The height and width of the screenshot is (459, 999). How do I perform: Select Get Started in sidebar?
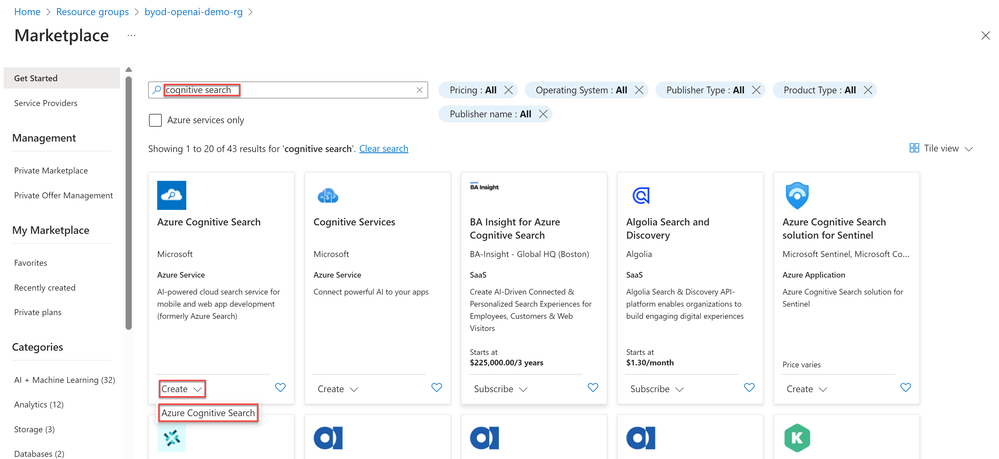[61, 78]
